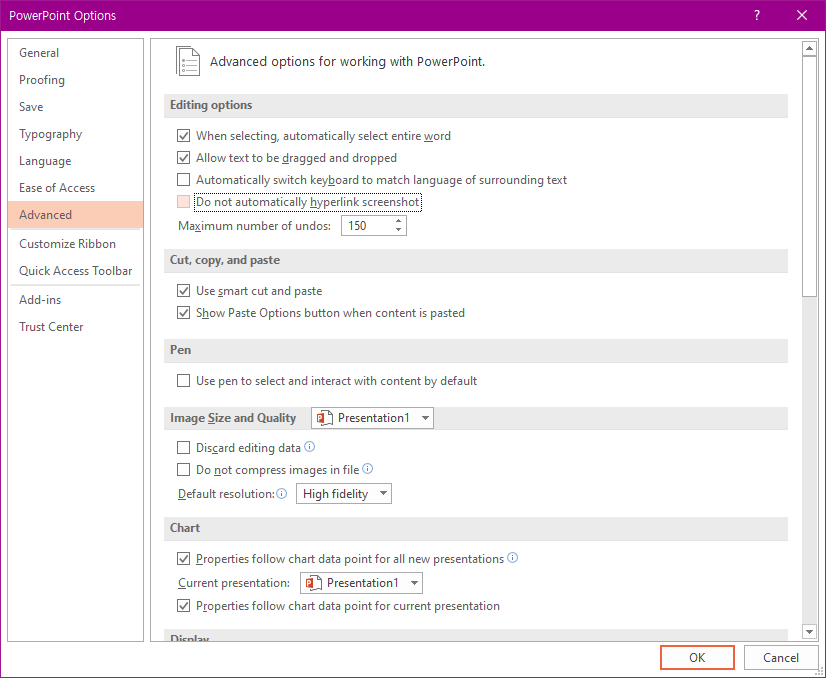Viewport: 826px width, 678px height.
Task: Click the maximum undos value field
Action: click(367, 226)
